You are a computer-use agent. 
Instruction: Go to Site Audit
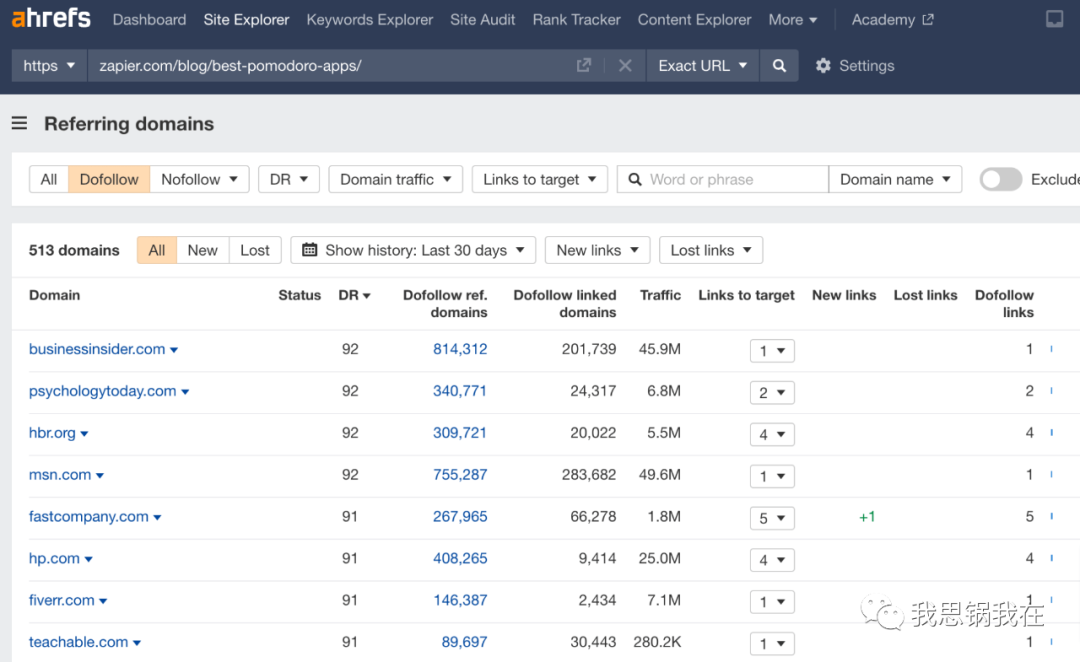(x=483, y=20)
